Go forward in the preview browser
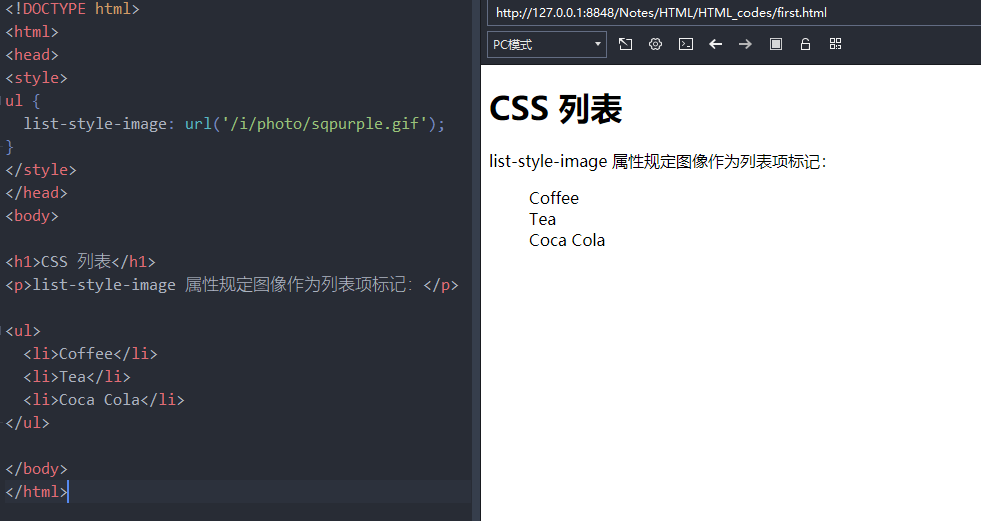Screen dimensions: 981x521 click(745, 44)
